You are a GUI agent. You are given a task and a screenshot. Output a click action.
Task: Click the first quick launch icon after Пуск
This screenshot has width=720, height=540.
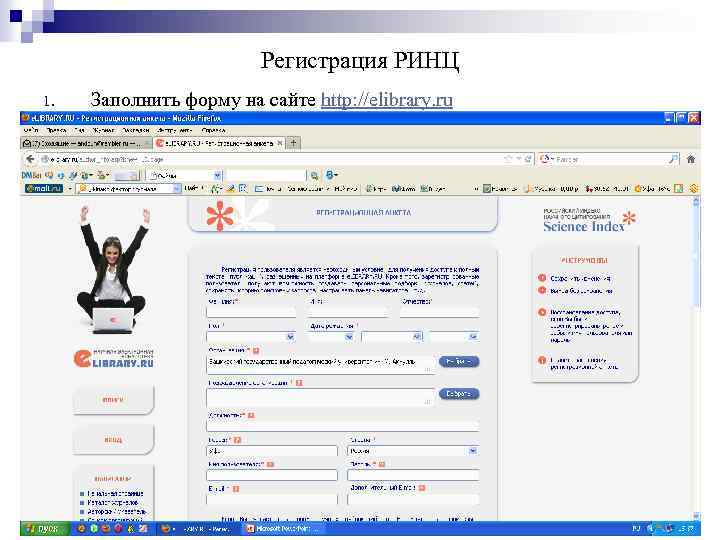click(81, 529)
